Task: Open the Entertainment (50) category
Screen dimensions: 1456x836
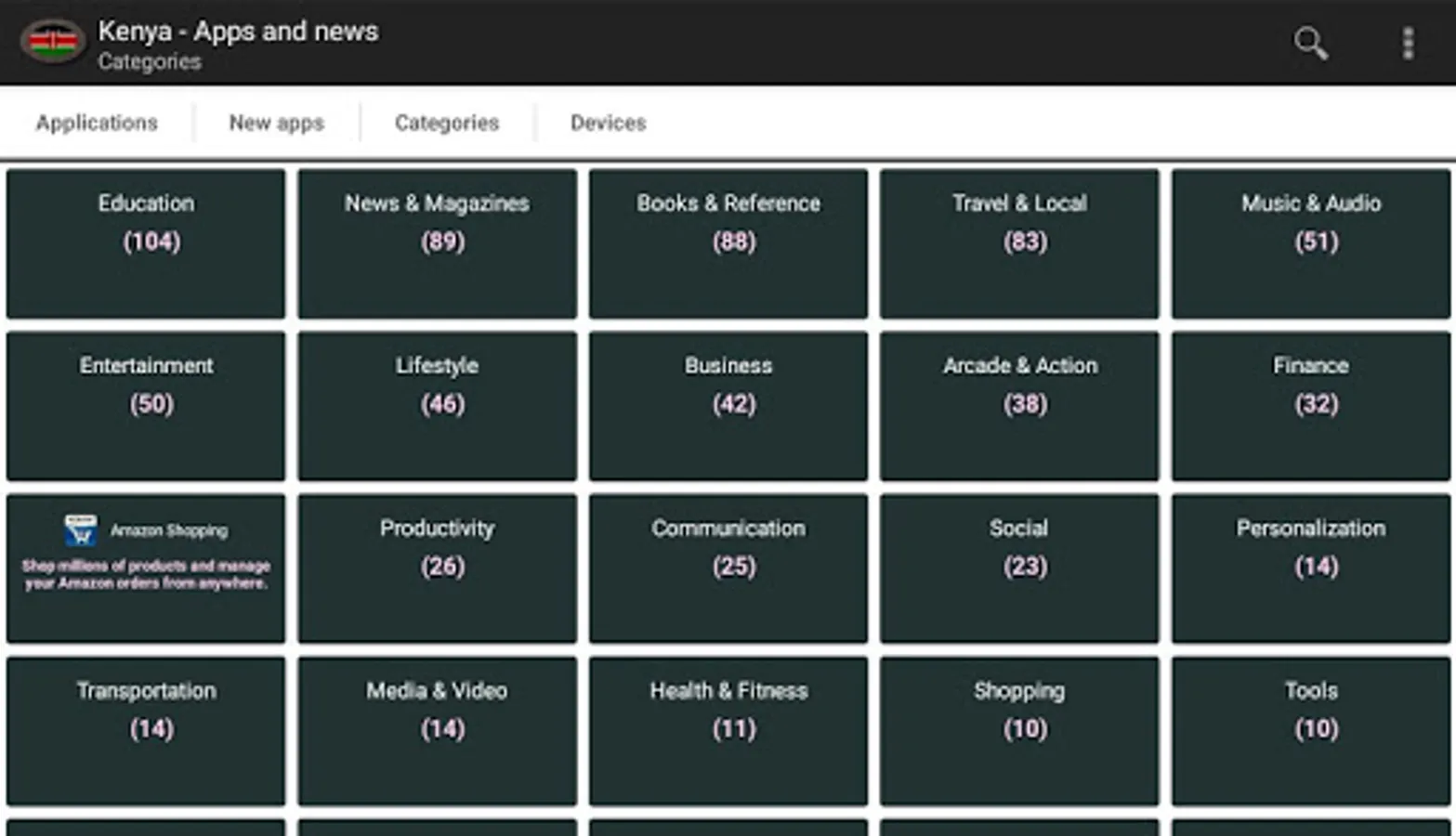Action: click(x=146, y=406)
